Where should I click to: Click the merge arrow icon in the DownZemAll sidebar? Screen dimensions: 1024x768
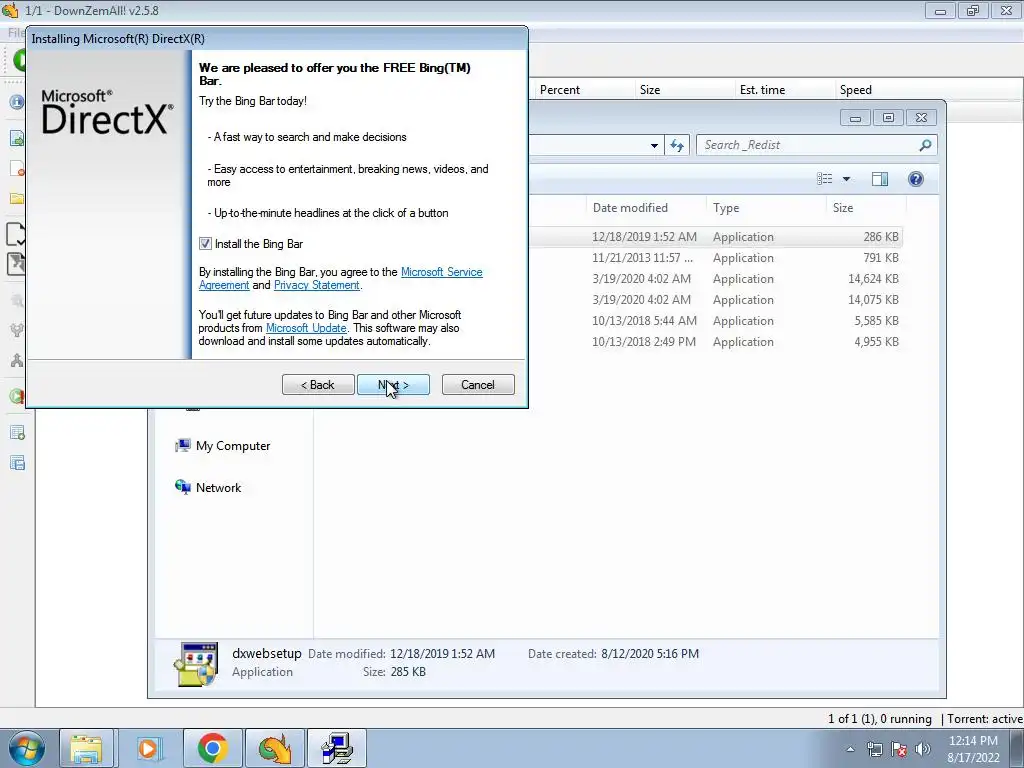tap(16, 360)
